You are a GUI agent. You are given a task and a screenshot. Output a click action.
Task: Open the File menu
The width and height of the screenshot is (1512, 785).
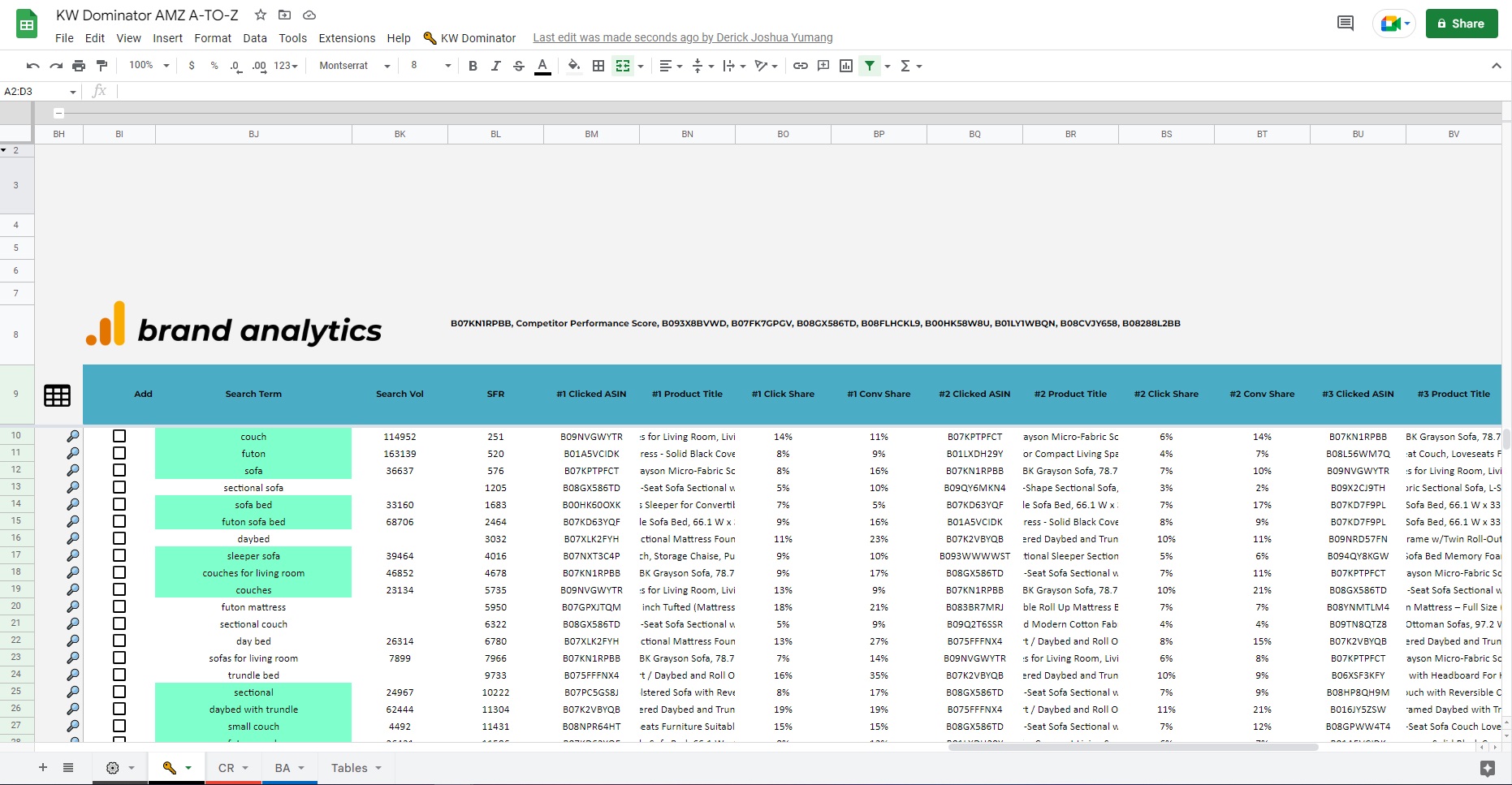point(64,38)
